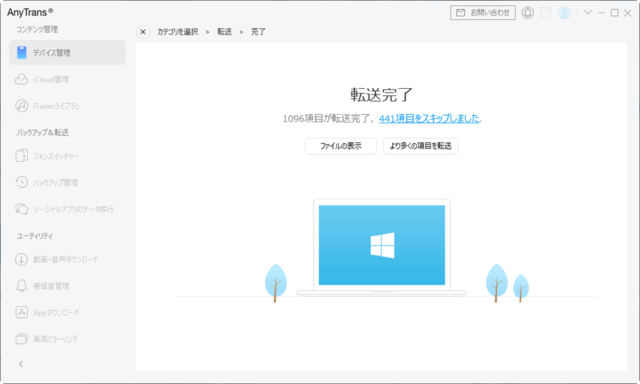The width and height of the screenshot is (640, 384).
Task: Open Appダウンロード app store icon
Action: click(21, 312)
